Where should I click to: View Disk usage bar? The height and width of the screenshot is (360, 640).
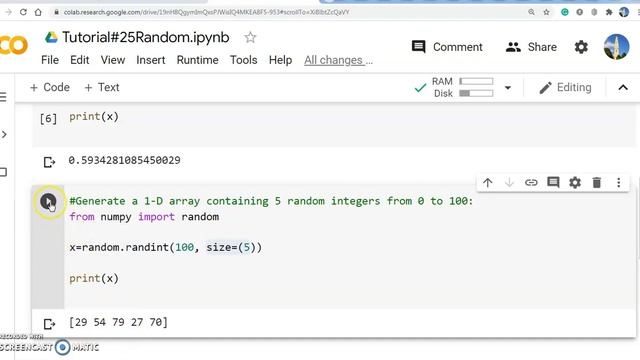476,93
